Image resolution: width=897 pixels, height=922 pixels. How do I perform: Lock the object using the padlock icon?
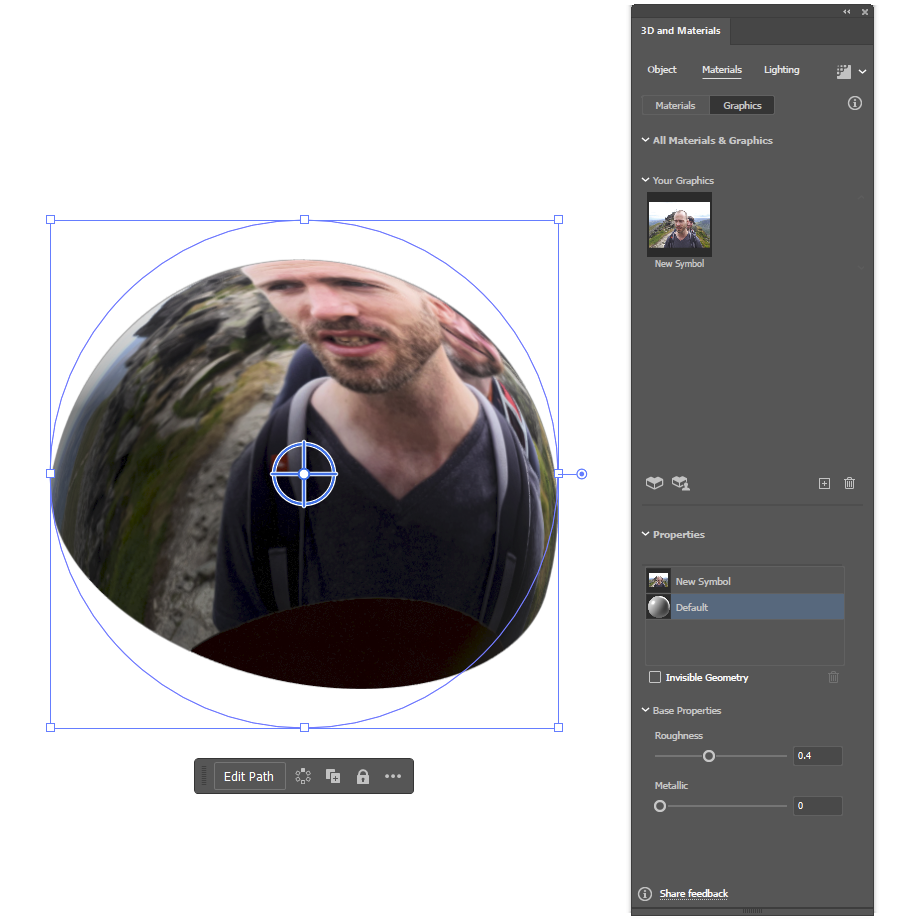click(x=362, y=776)
